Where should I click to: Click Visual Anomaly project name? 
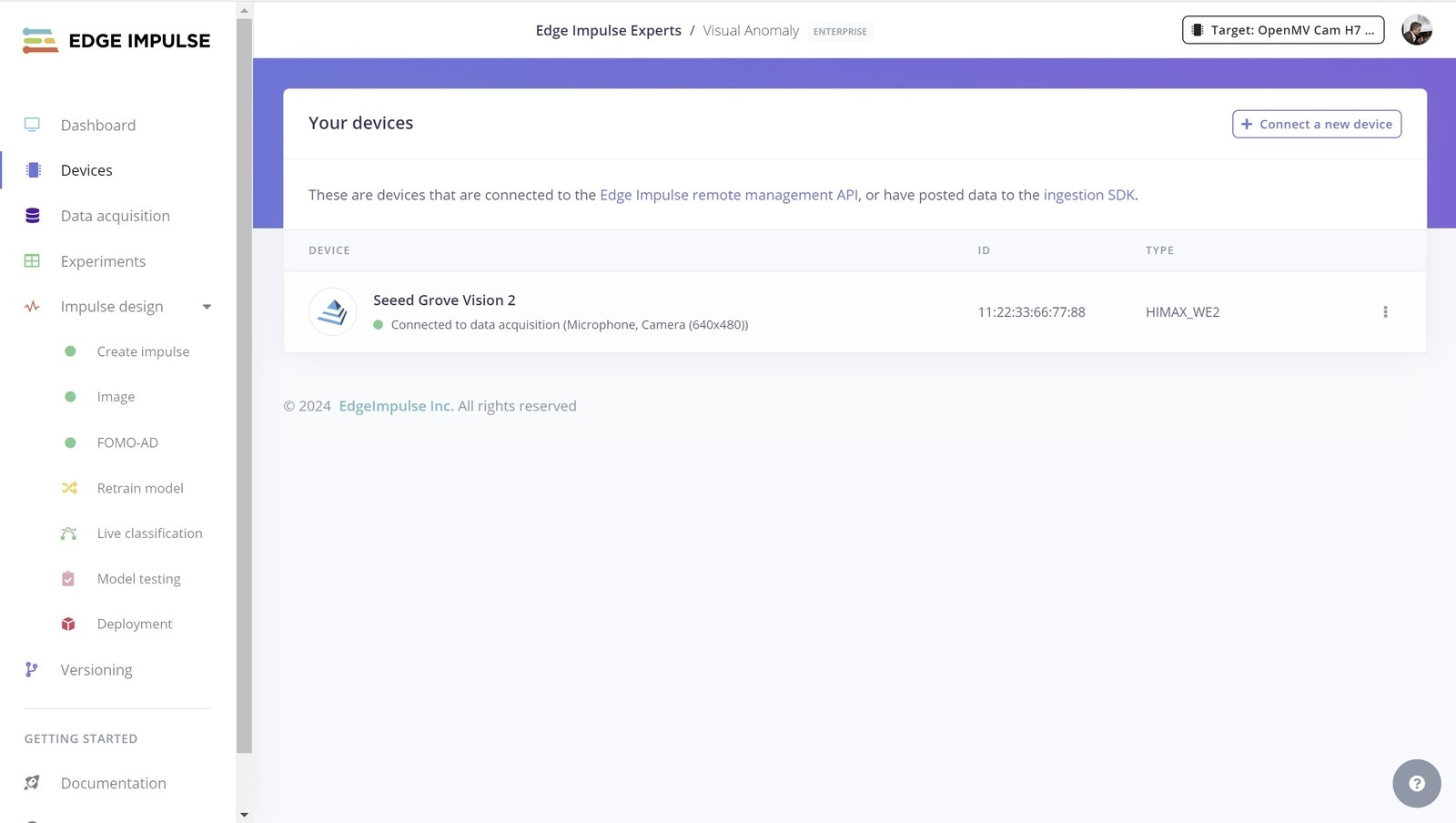pos(751,31)
